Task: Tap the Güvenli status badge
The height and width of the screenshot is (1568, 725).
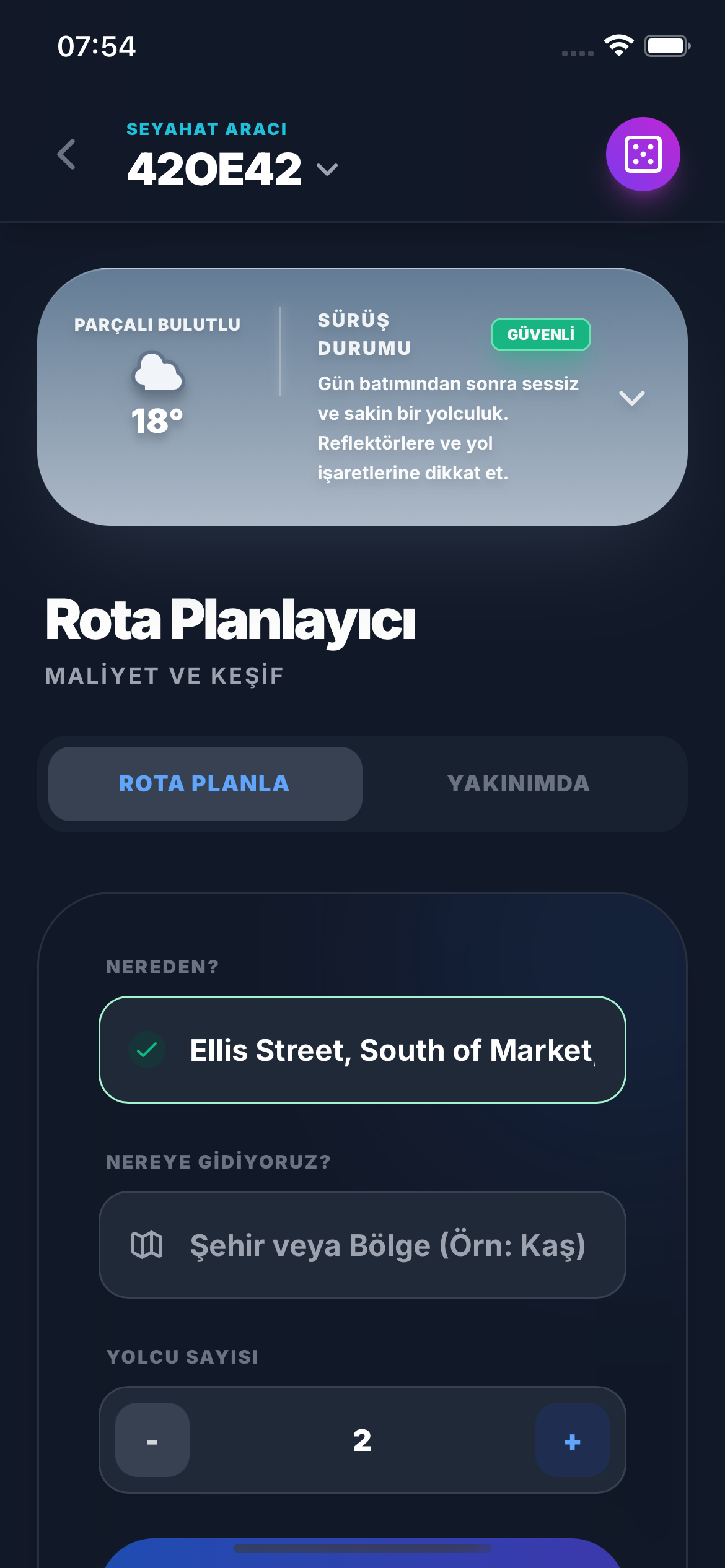Action: click(540, 334)
